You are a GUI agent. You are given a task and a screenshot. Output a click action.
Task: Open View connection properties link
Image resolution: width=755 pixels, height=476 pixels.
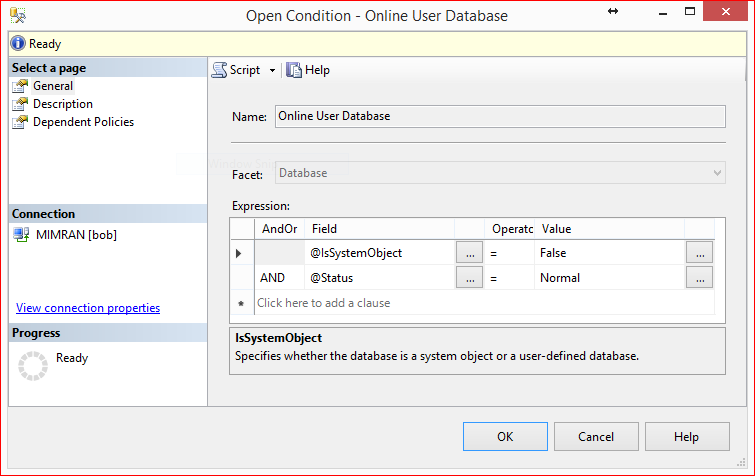pyautogui.click(x=88, y=308)
